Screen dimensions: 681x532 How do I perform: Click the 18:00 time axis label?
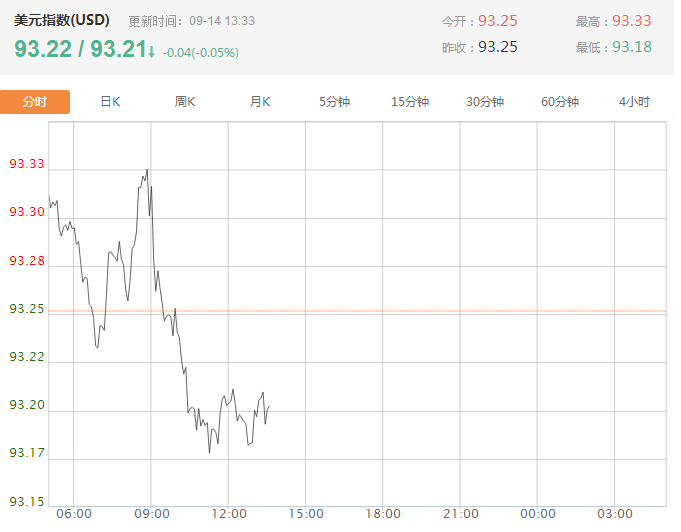(x=383, y=514)
